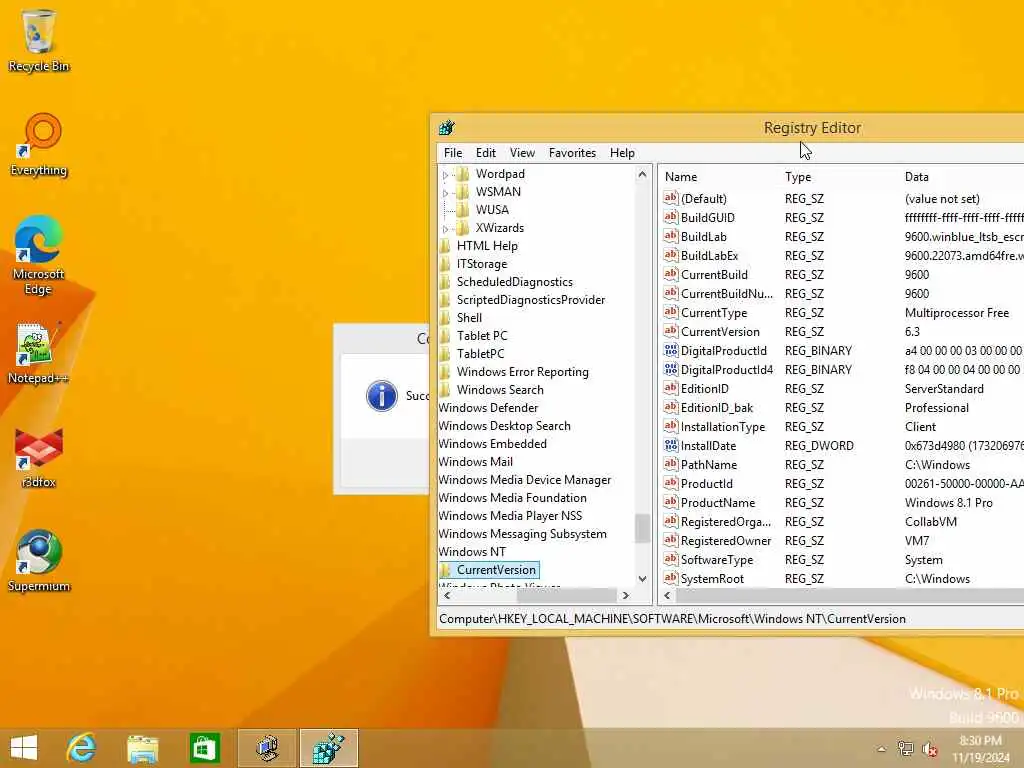Select the Windows NT key
Viewport: 1024px width, 768px height.
click(x=472, y=552)
